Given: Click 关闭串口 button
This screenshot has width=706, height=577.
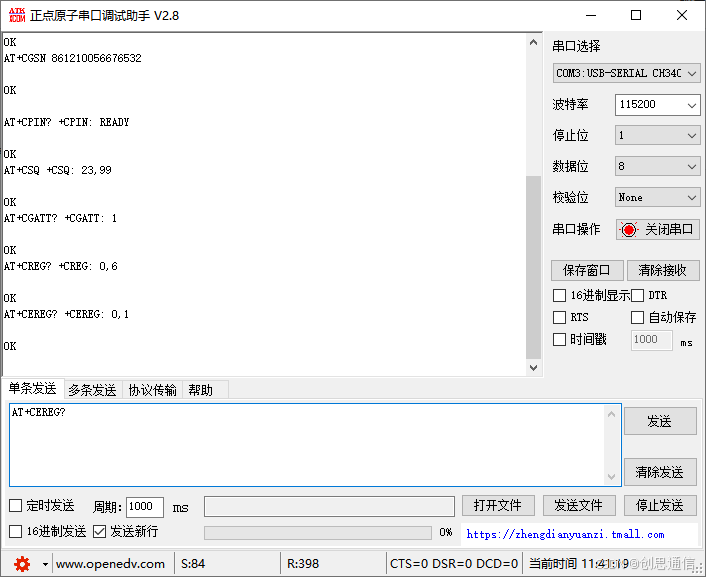Looking at the screenshot, I should 657,230.
